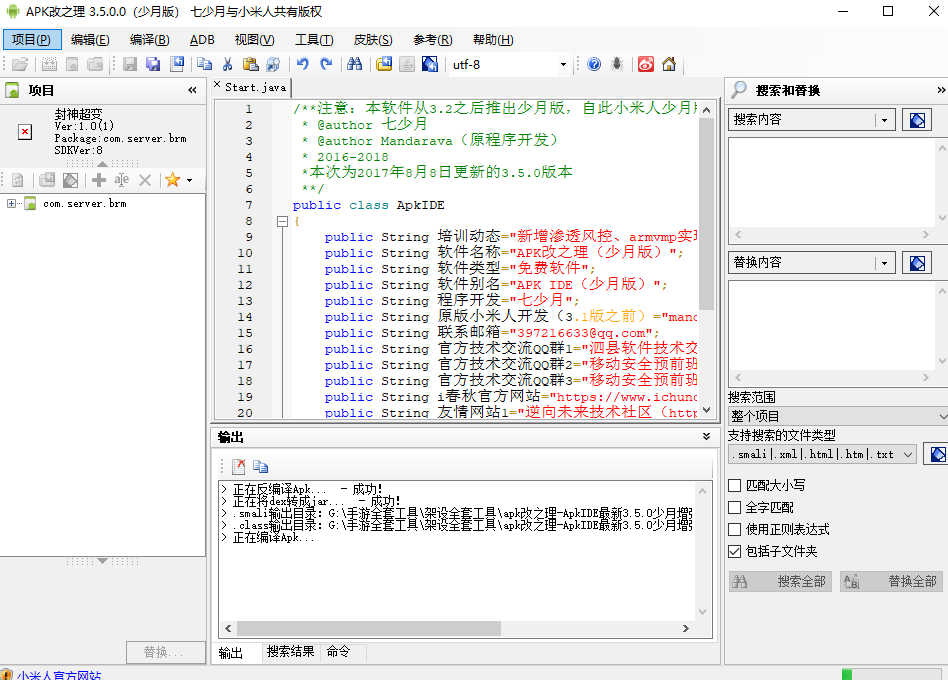The width and height of the screenshot is (948, 680).
Task: Collapse the 搜索和替换 panel with double chevron
Action: 941,90
